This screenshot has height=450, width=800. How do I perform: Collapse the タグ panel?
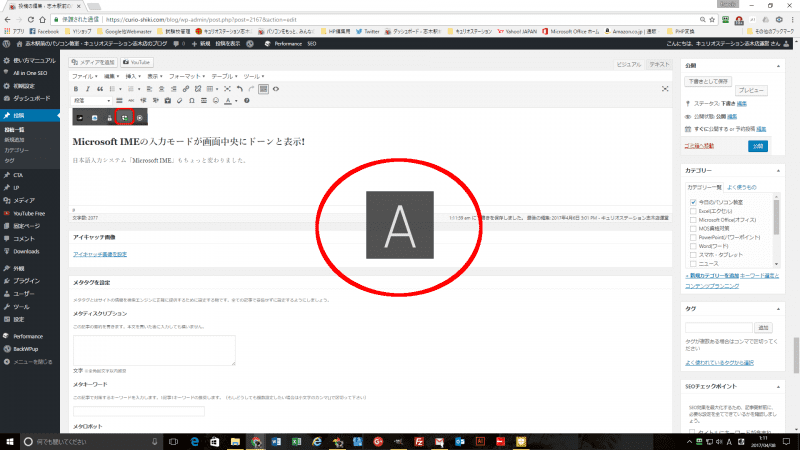[778, 309]
